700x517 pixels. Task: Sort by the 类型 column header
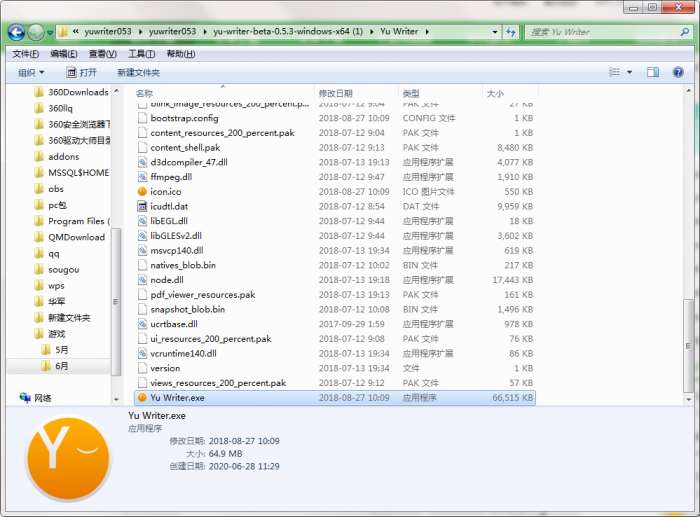440,93
